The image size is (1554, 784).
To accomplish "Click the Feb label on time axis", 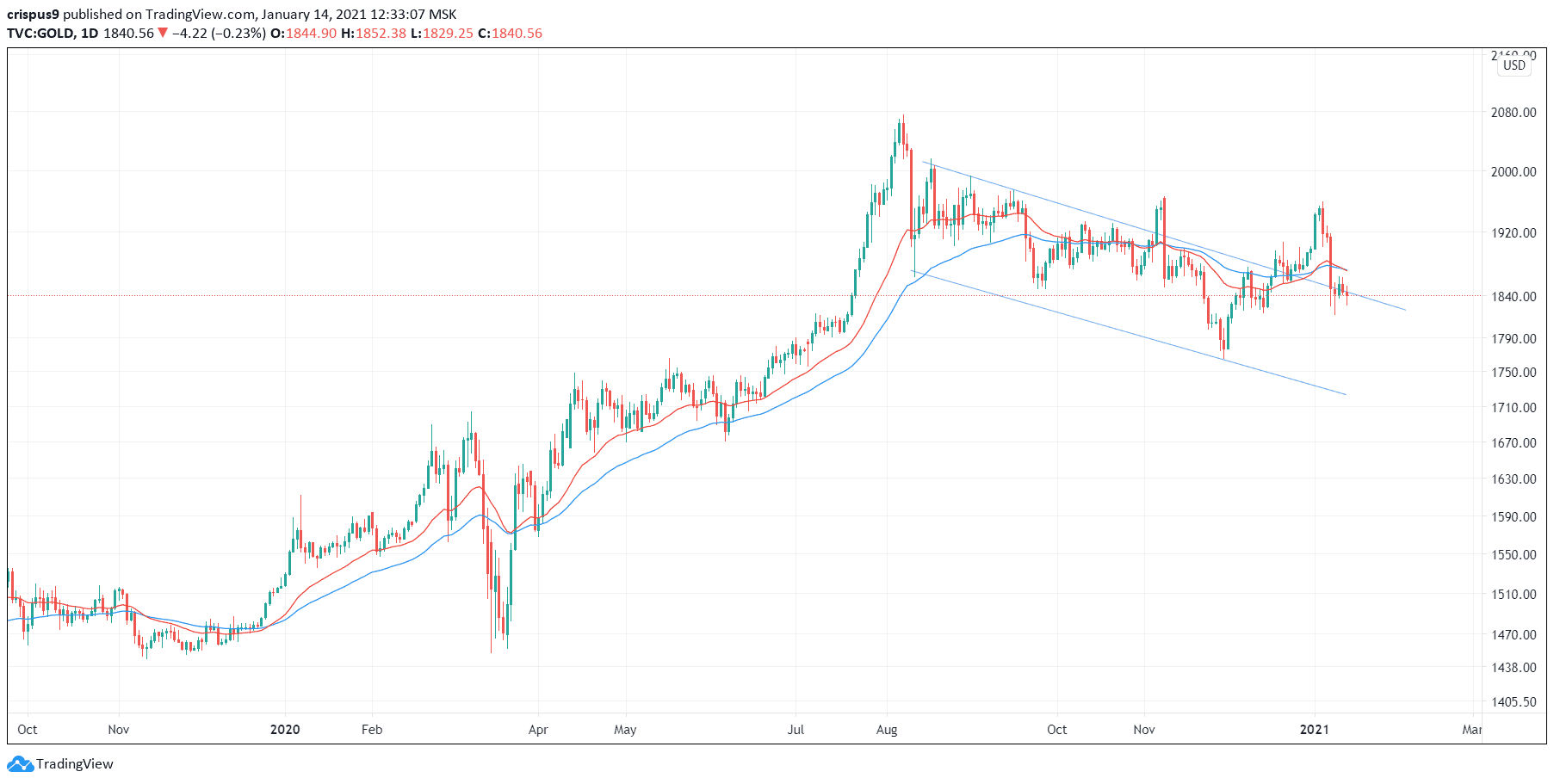I will tap(372, 730).
